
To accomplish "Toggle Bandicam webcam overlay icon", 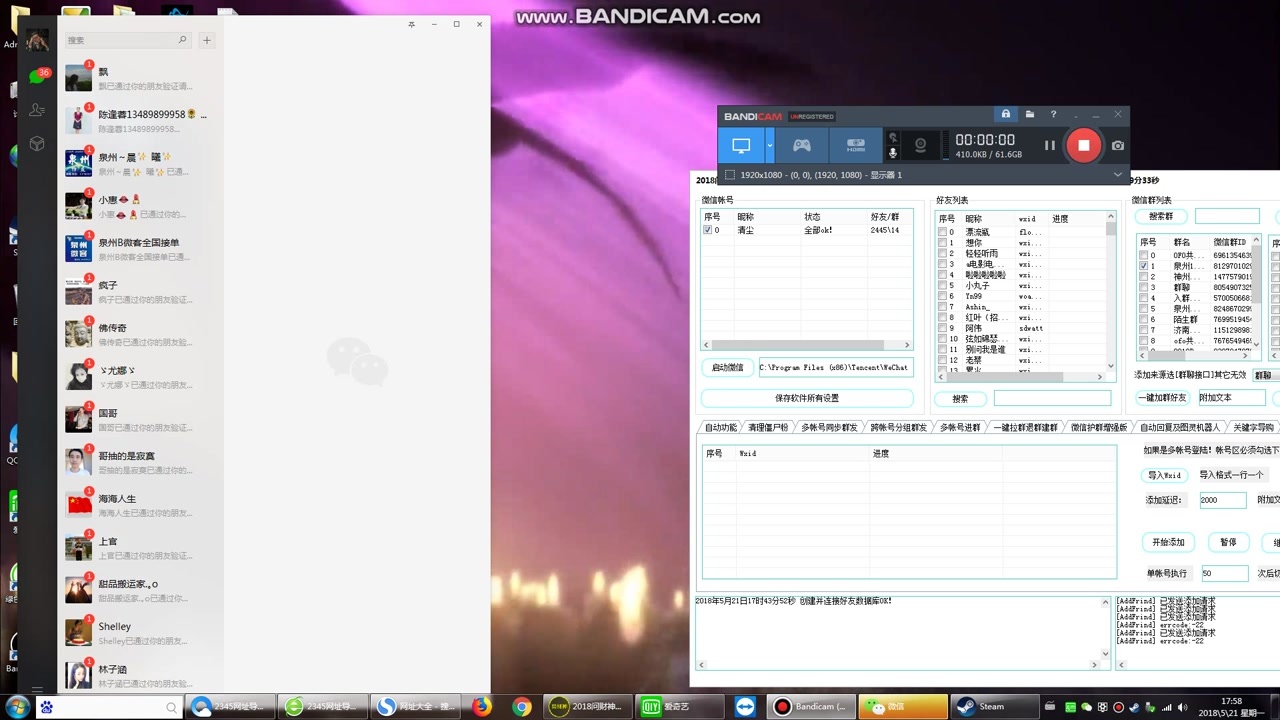I will (920, 146).
